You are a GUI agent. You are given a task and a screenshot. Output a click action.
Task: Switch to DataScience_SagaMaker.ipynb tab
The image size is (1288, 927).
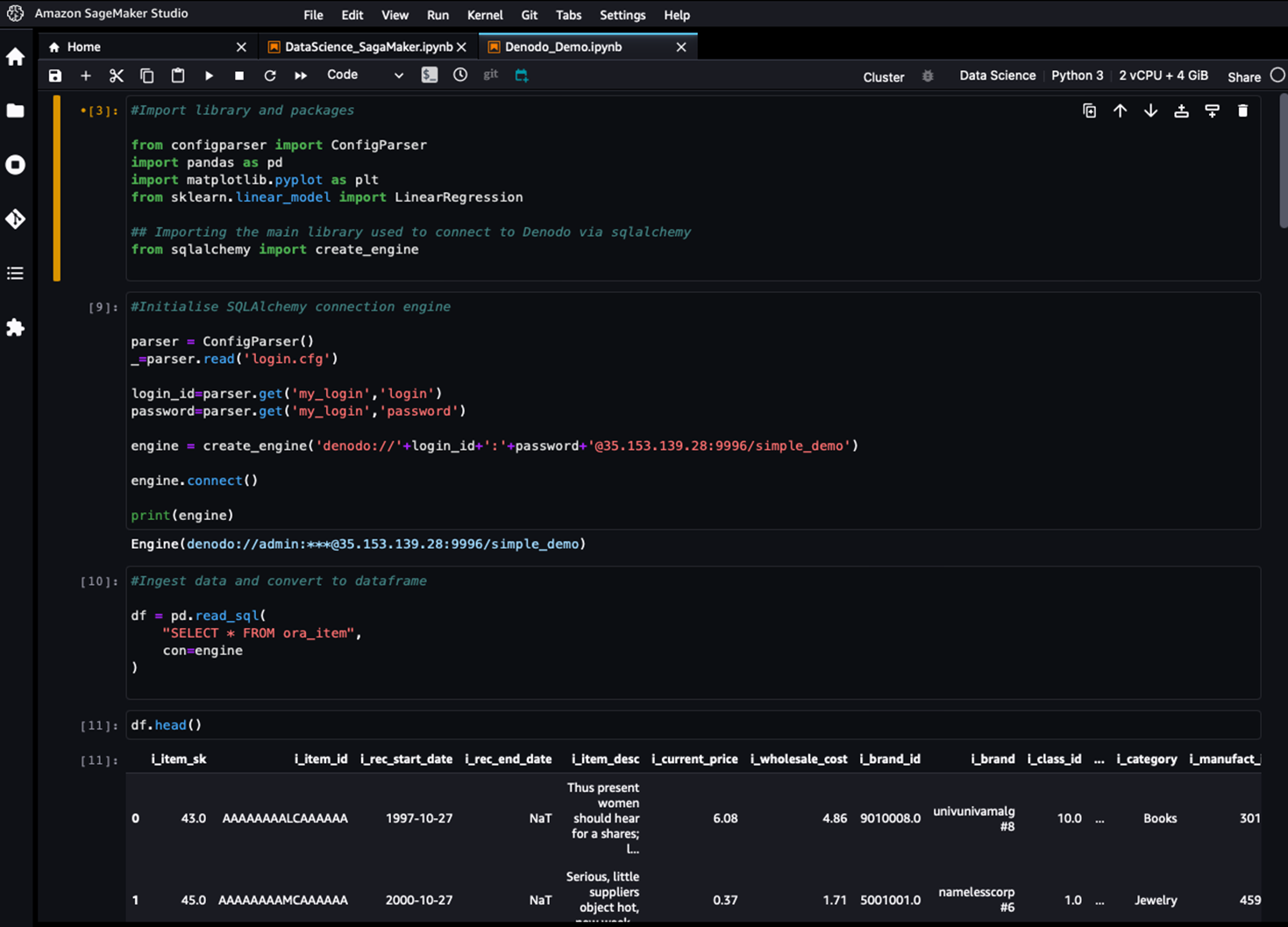point(368,47)
